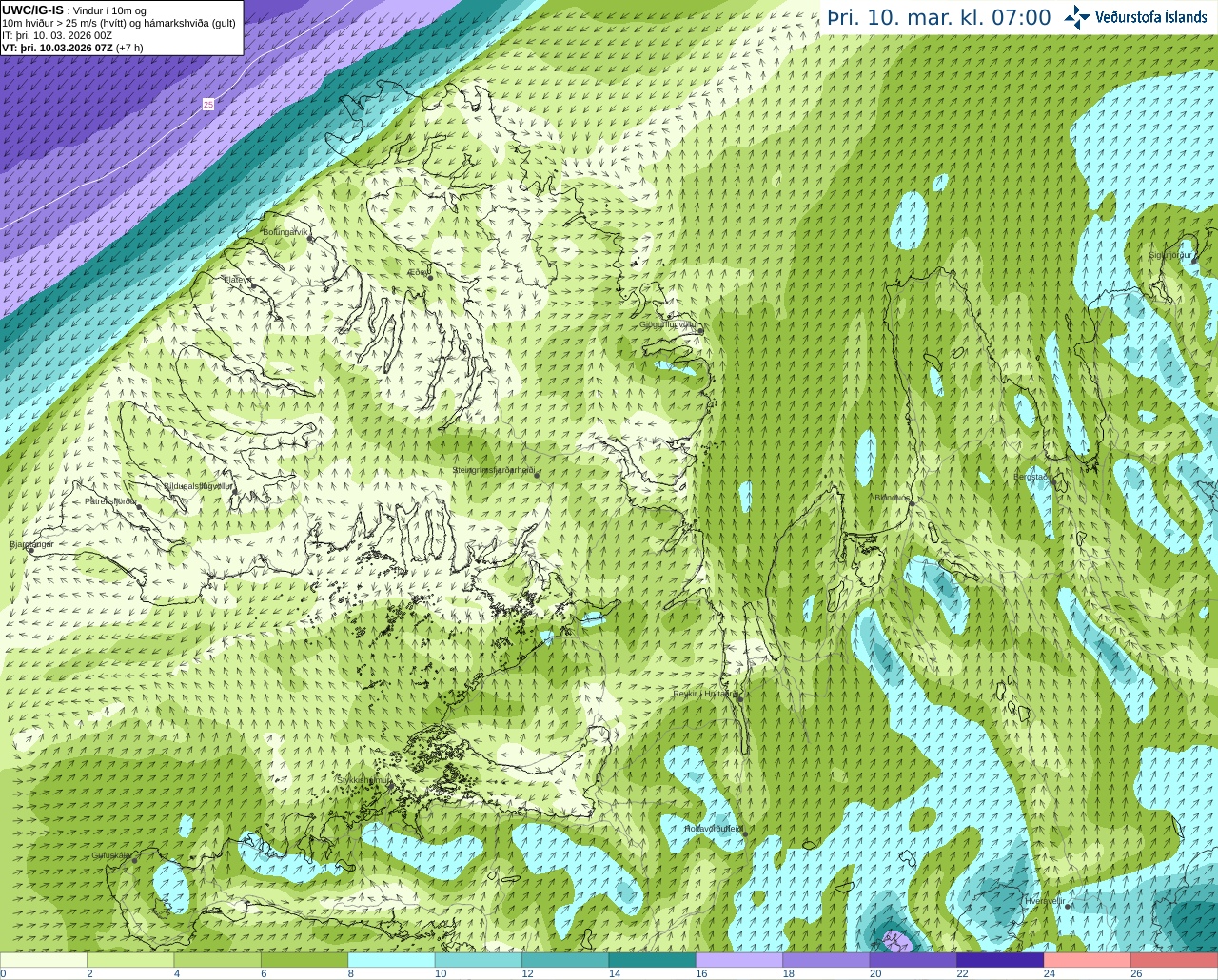Click the 16–18 m/s lavender swatch

[x=739, y=960]
